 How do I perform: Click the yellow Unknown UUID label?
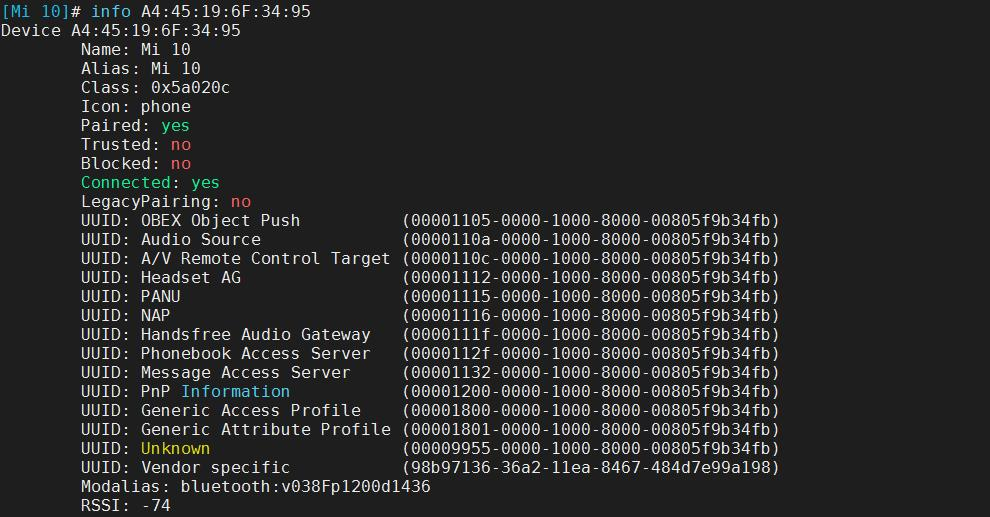175,448
